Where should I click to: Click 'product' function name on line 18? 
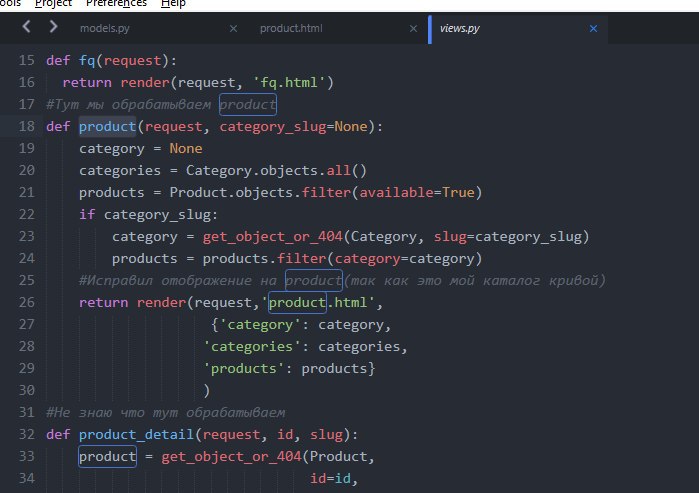pyautogui.click(x=107, y=127)
